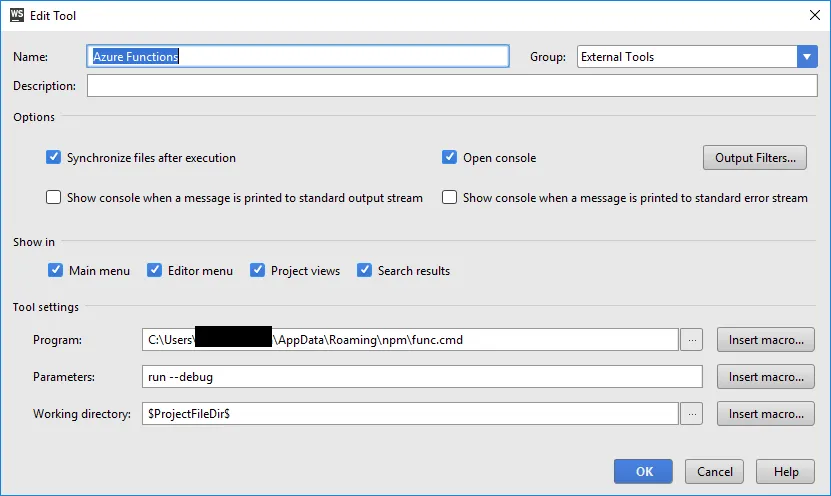Close the Edit Tool dialog
Viewport: 831px width, 496px height.
[x=815, y=15]
